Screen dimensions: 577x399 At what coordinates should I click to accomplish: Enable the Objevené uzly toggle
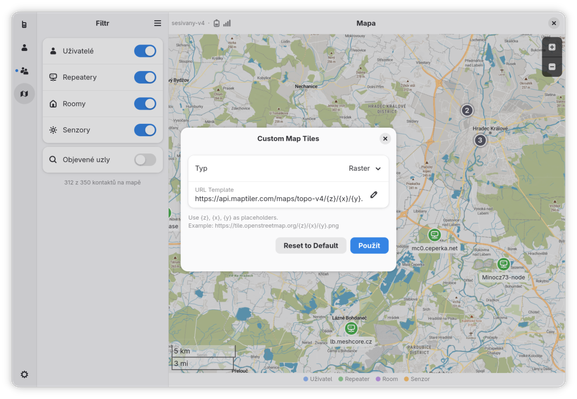145,160
